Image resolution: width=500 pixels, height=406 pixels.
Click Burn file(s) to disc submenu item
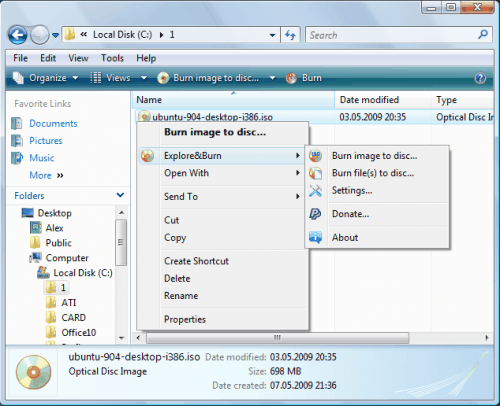tap(377, 173)
